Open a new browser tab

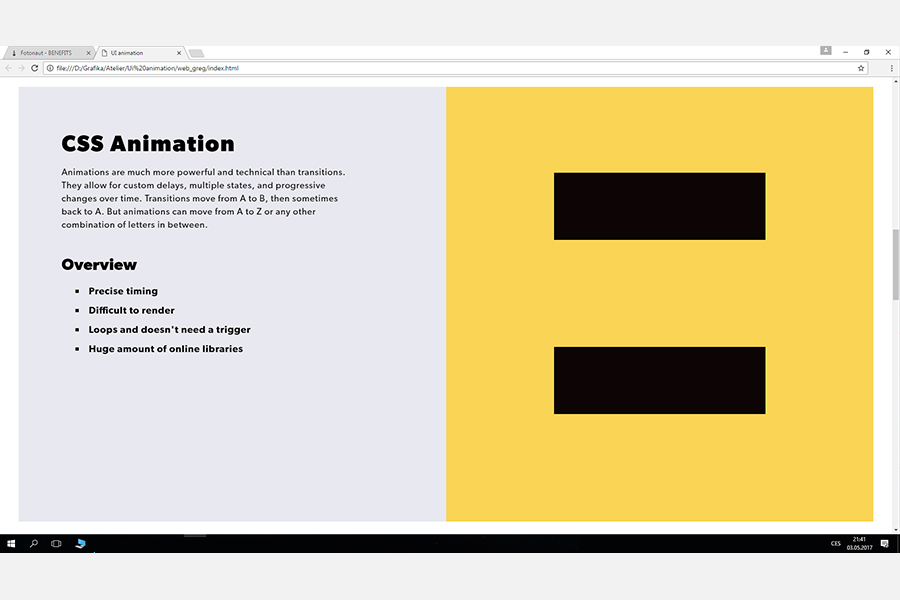tap(196, 53)
